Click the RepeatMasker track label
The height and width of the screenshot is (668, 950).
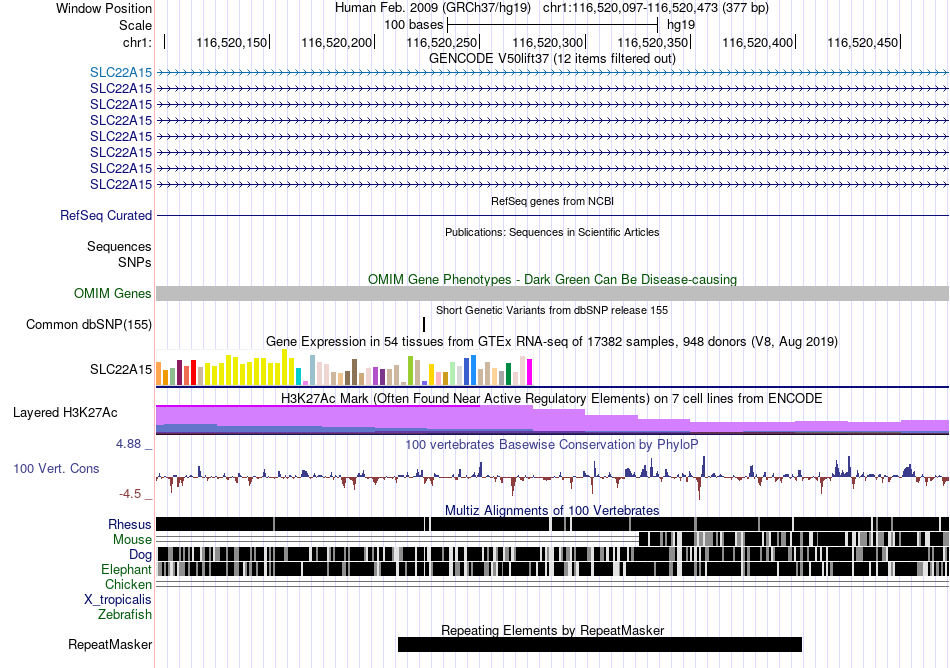pos(110,644)
